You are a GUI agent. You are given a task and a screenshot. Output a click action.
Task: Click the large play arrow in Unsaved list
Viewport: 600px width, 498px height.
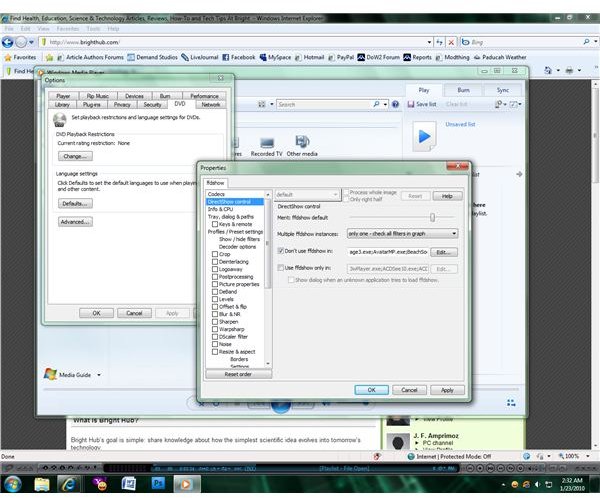tap(424, 136)
